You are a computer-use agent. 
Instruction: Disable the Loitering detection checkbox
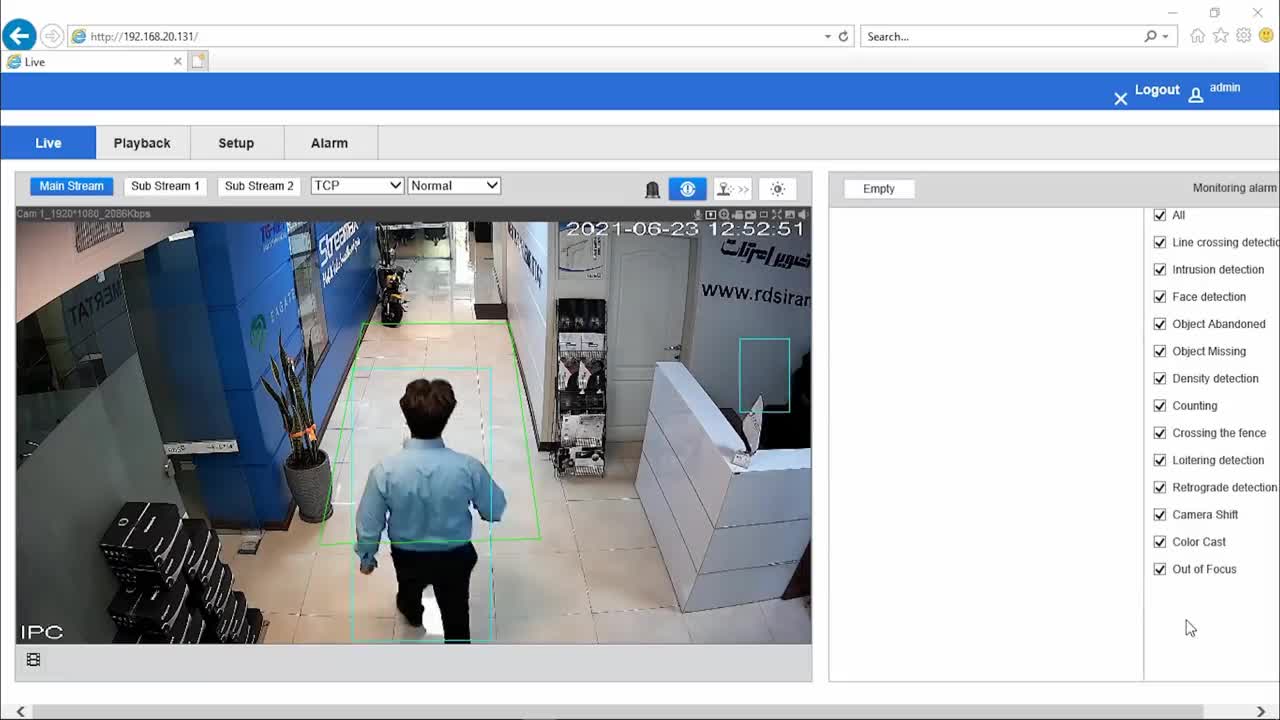point(1160,460)
